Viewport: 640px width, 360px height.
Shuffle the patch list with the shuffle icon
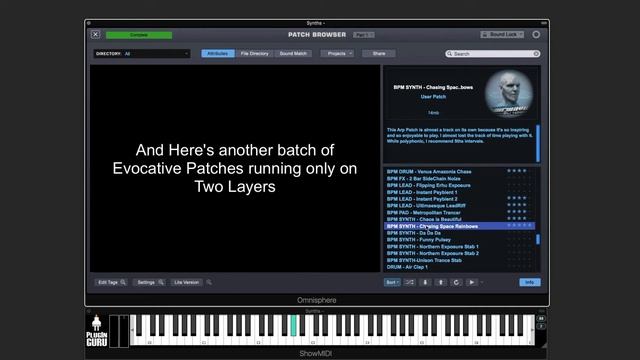[409, 282]
